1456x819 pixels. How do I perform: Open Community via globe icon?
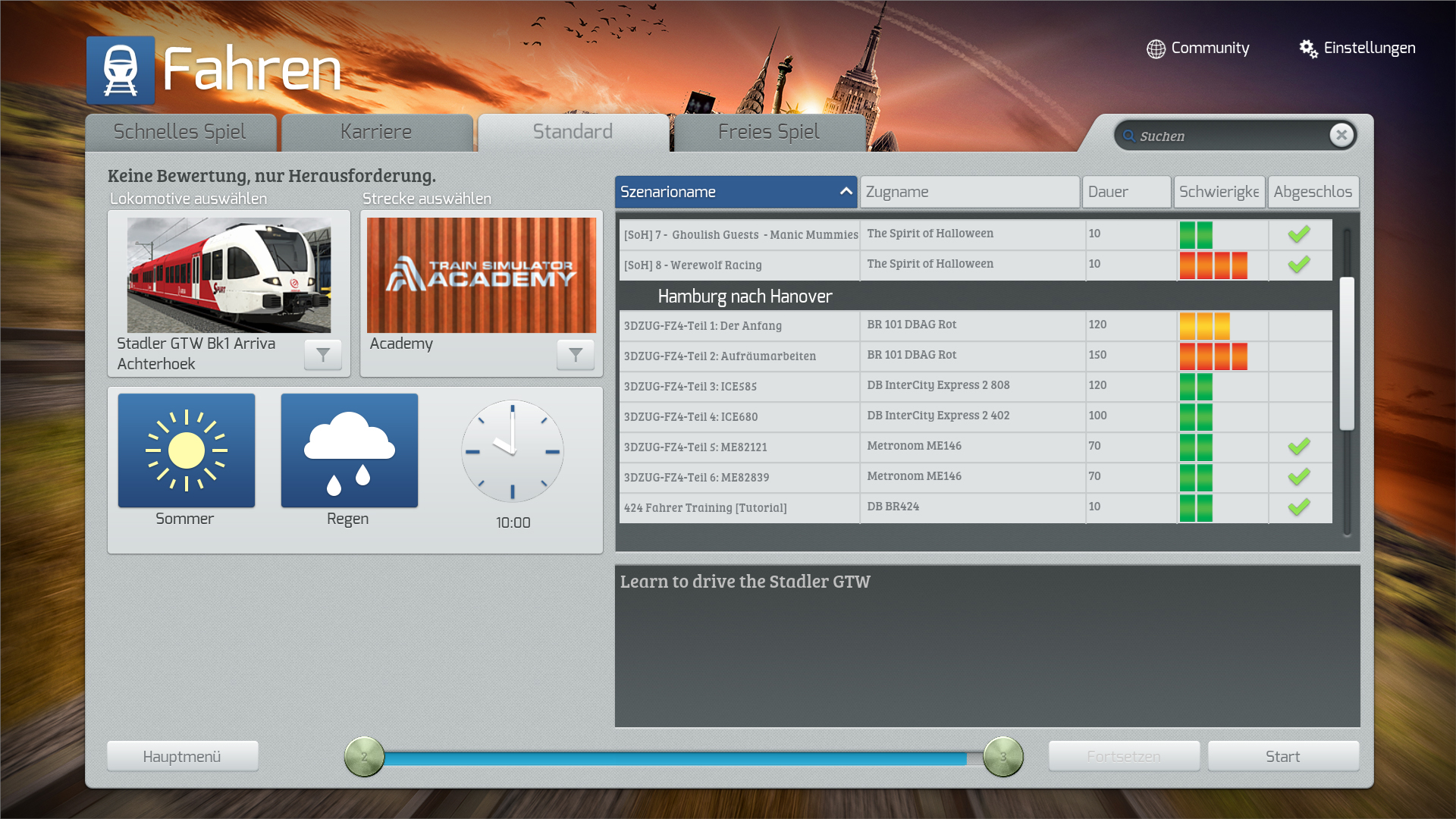[1156, 49]
